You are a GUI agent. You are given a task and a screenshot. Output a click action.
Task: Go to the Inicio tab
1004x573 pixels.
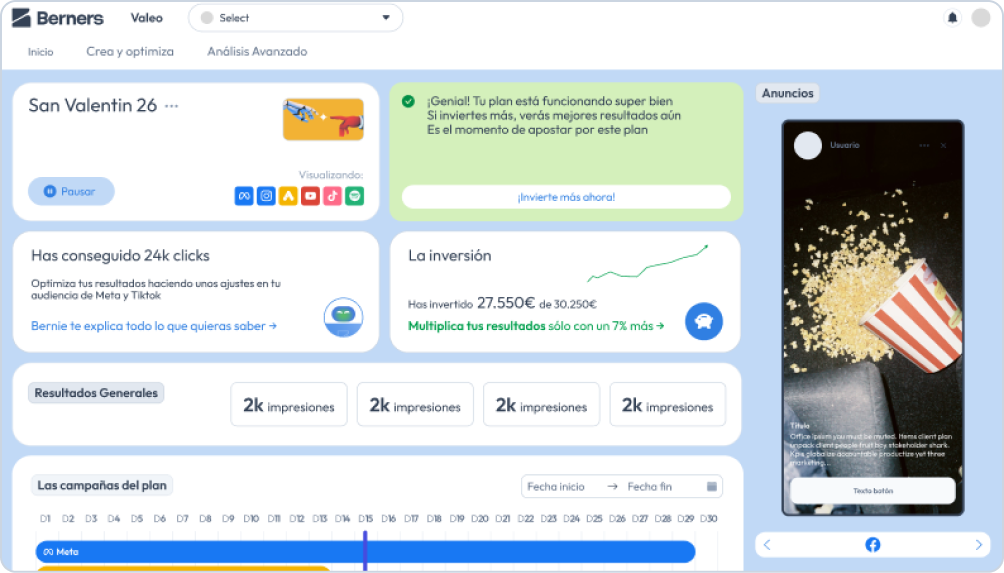pyautogui.click(x=41, y=52)
